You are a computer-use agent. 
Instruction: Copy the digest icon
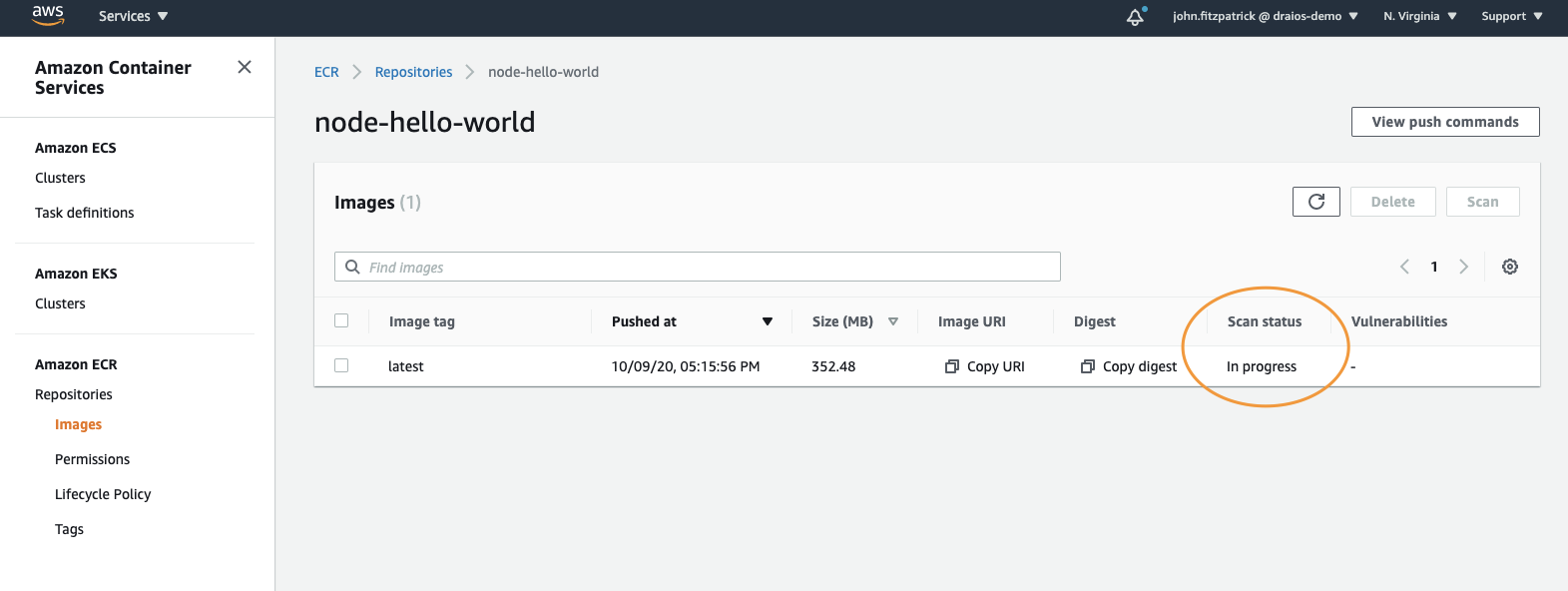click(1088, 366)
